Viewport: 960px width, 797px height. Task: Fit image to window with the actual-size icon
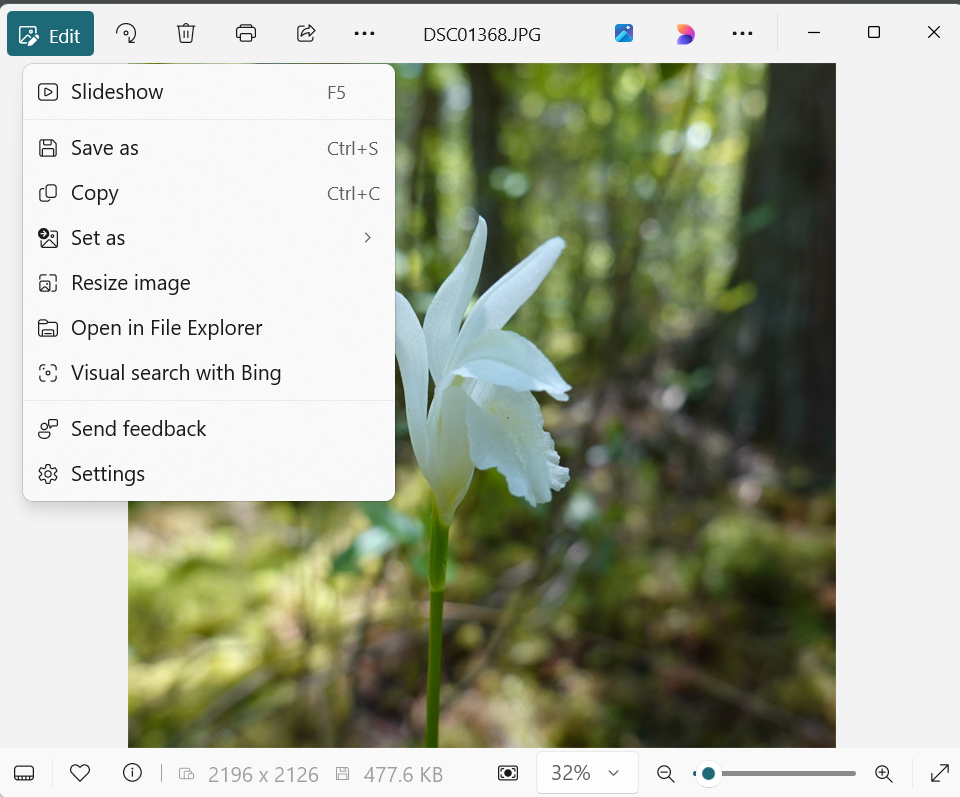[508, 773]
